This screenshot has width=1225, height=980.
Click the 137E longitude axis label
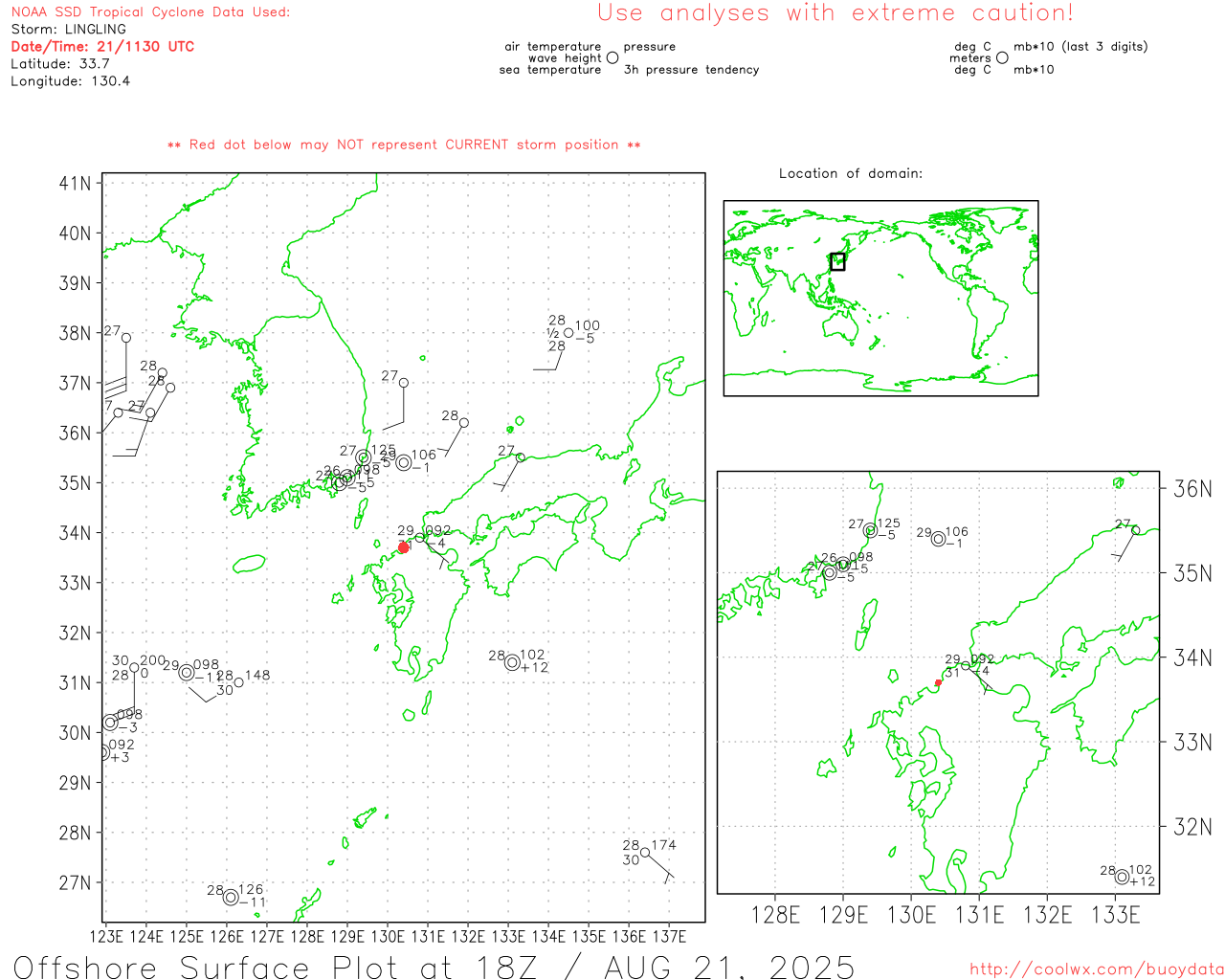pos(669,936)
